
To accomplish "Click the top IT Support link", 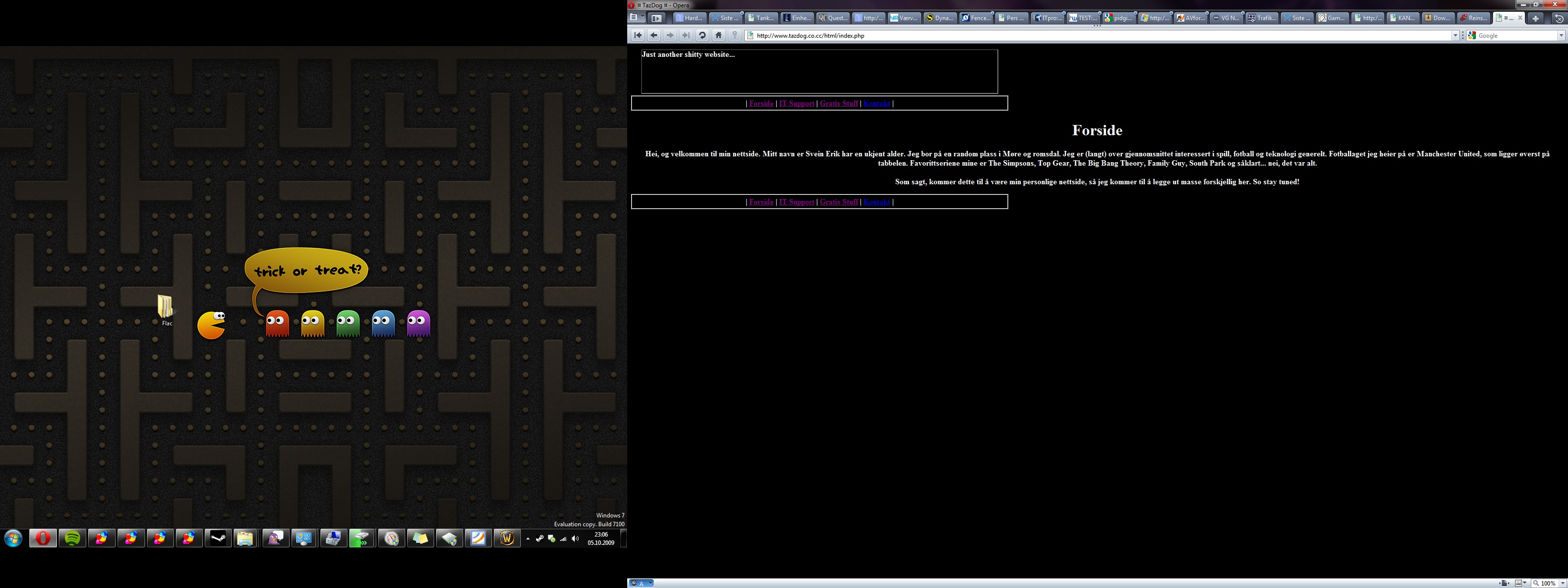I will pos(796,103).
